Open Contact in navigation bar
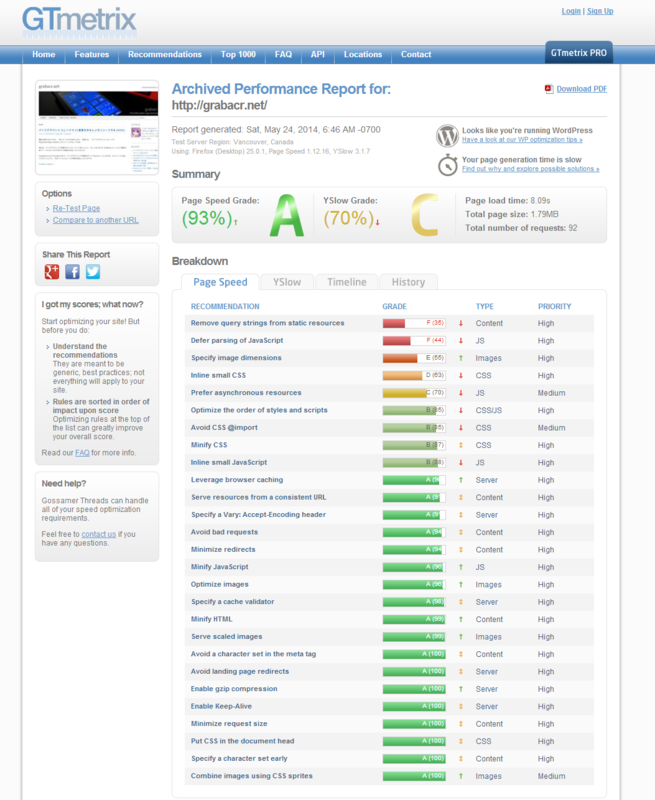This screenshot has height=800, width=655. coord(416,55)
